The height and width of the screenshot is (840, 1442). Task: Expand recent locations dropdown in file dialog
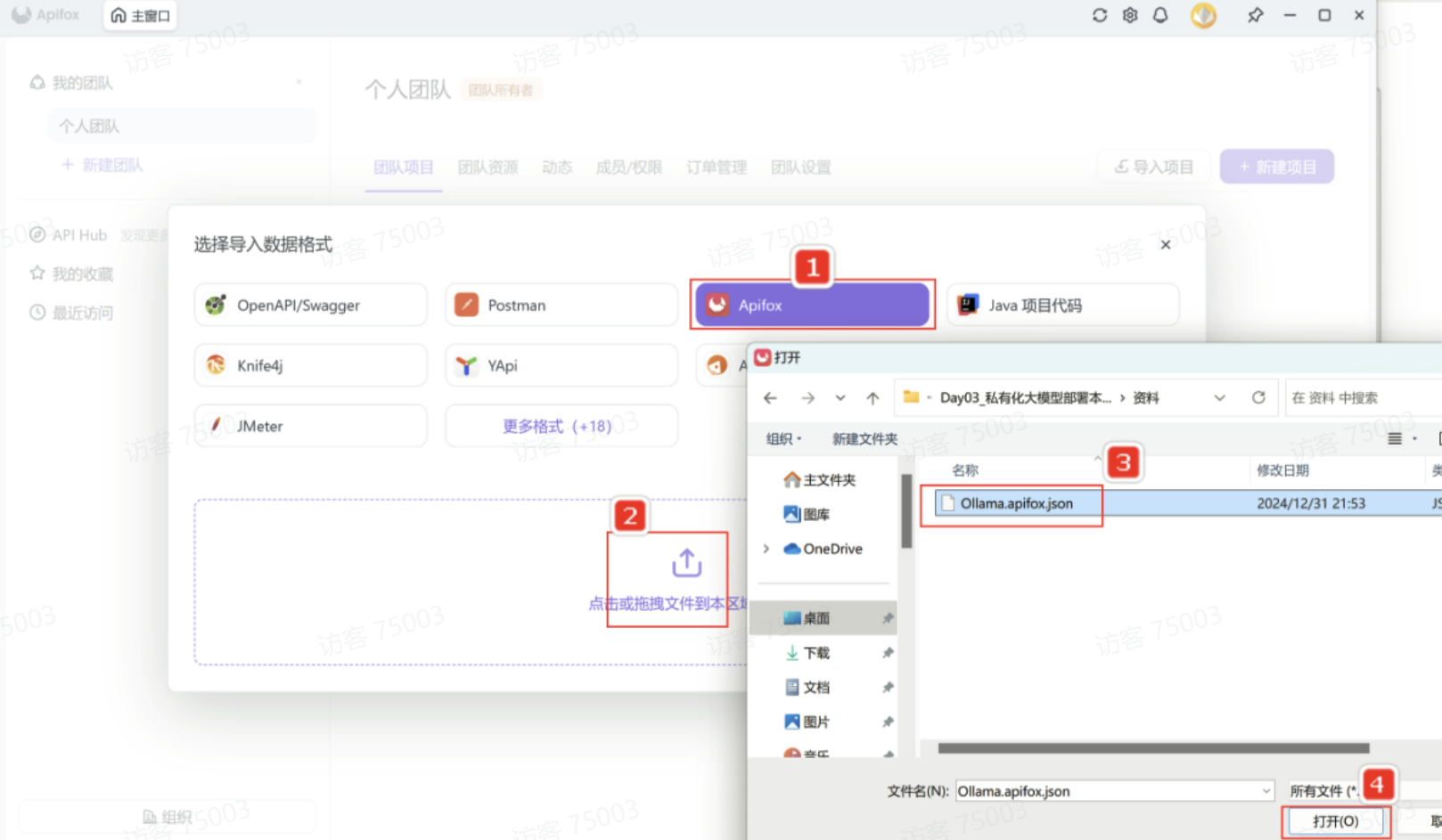[840, 398]
